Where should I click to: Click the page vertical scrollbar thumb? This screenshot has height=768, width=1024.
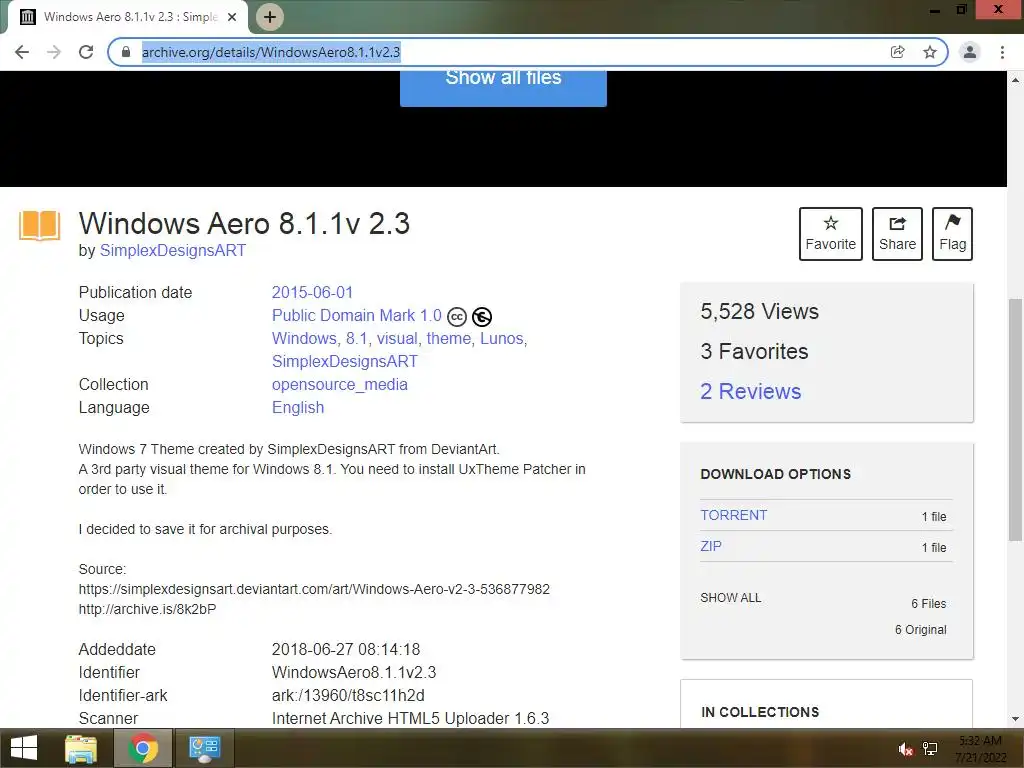pyautogui.click(x=1016, y=421)
